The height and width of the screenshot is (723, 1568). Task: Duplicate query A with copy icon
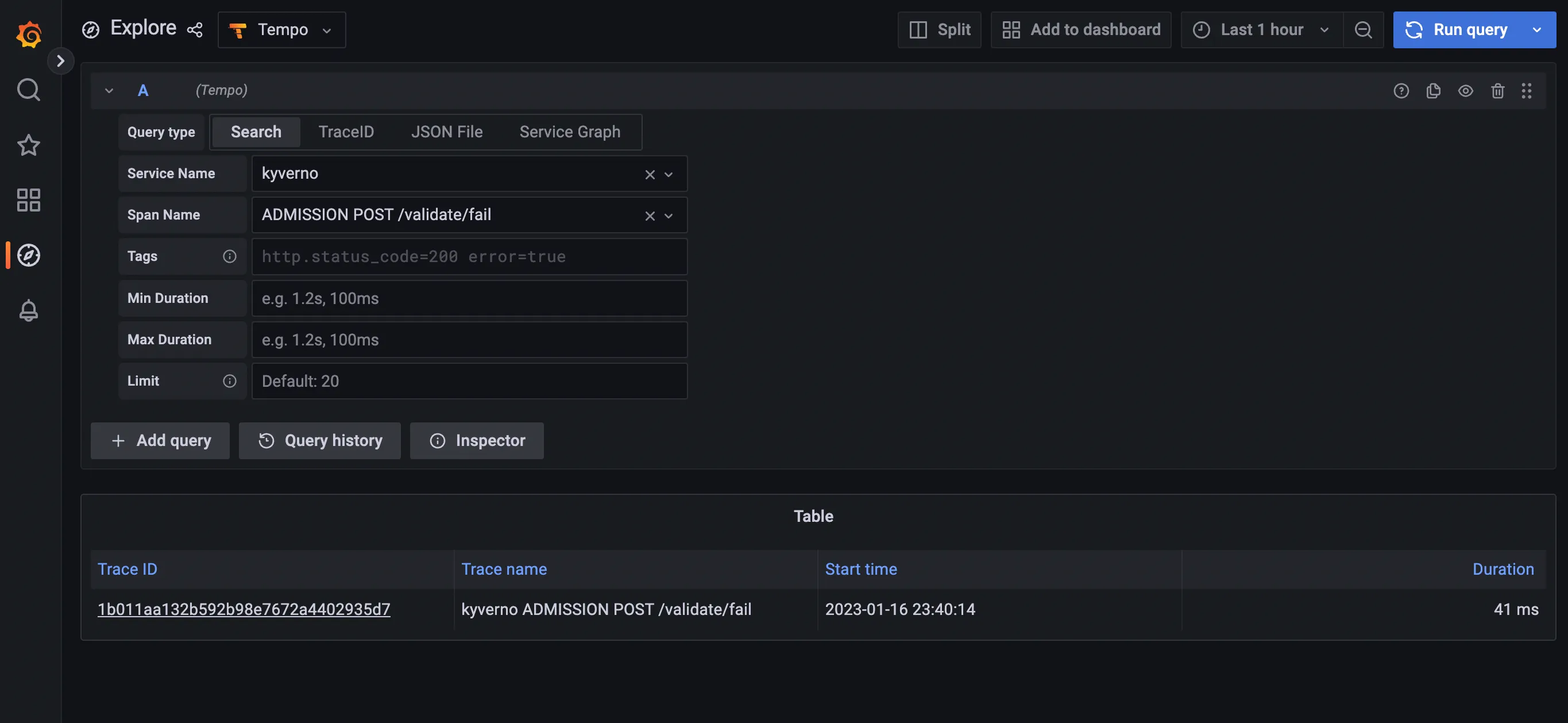pyautogui.click(x=1433, y=91)
